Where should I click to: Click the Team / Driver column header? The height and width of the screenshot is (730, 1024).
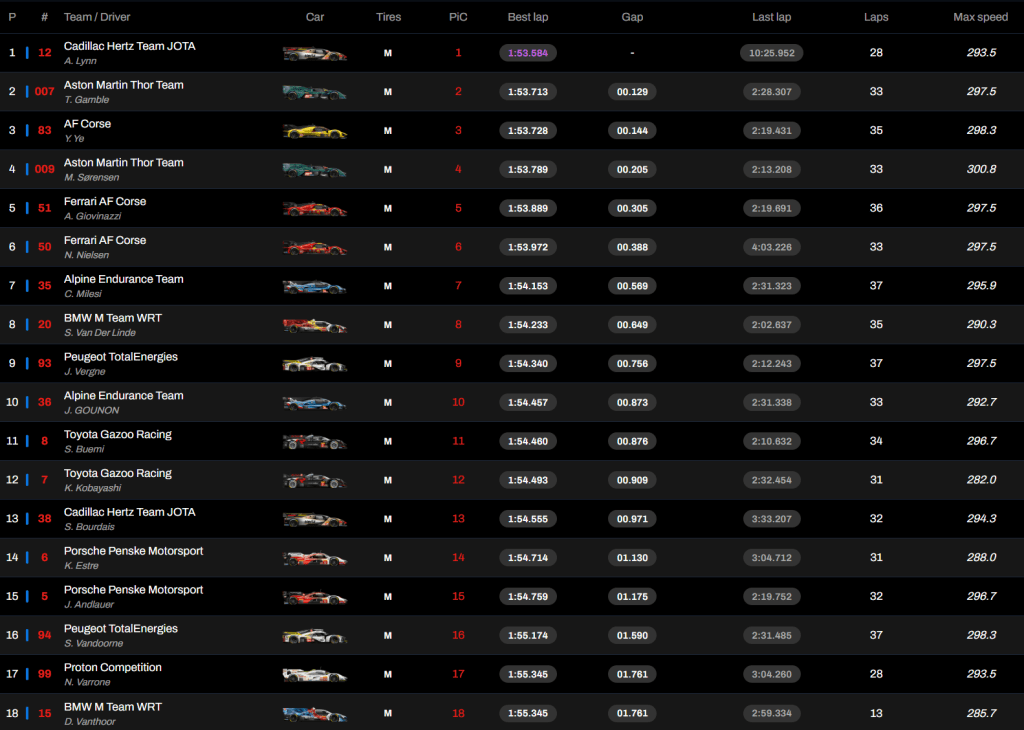[x=97, y=17]
